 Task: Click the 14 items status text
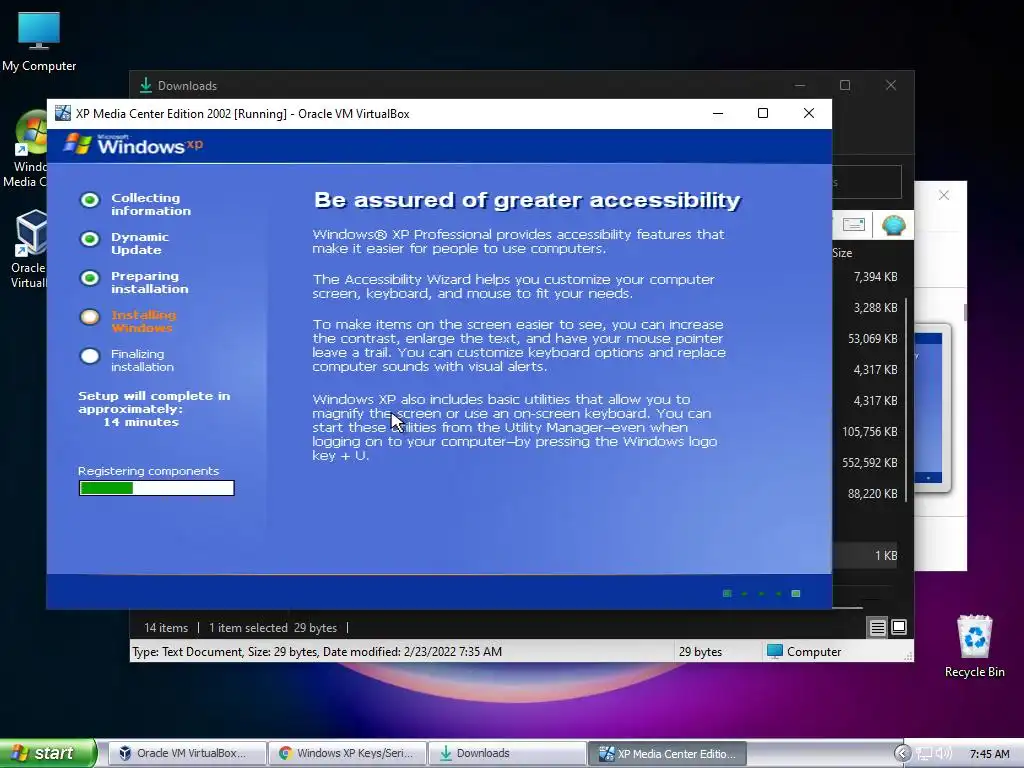tap(166, 628)
